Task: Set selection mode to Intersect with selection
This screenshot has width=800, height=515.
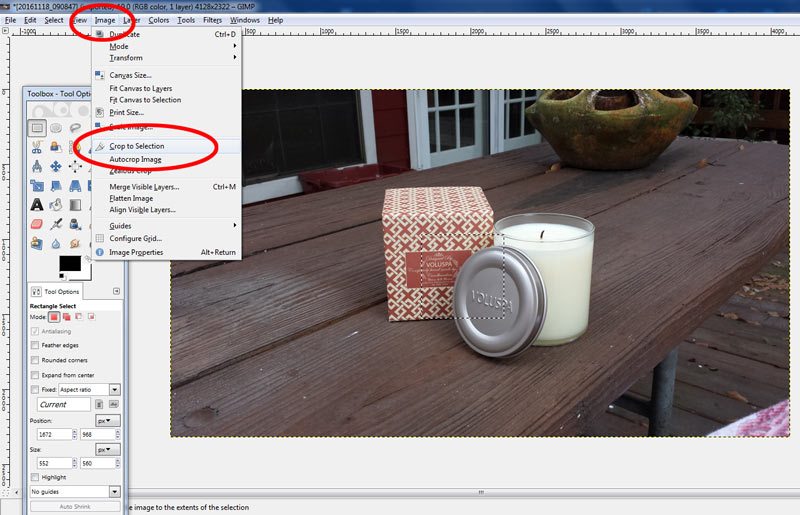Action: (91, 317)
